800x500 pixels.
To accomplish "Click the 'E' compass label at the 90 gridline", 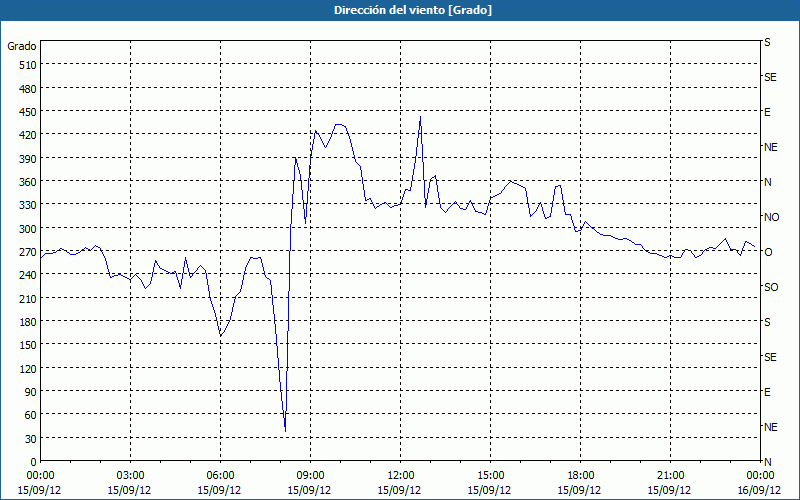I will pyautogui.click(x=767, y=392).
